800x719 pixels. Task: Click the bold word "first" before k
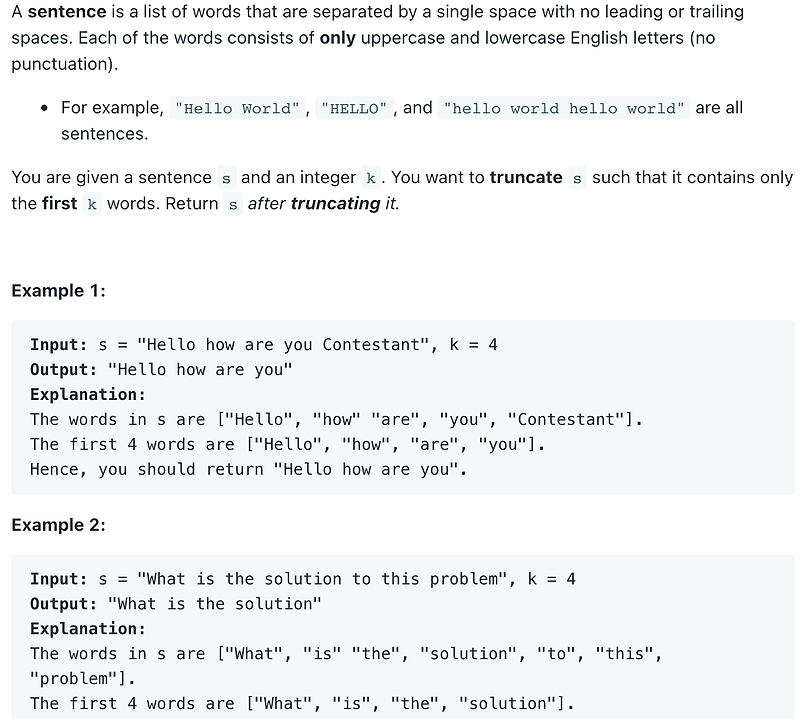coord(59,204)
